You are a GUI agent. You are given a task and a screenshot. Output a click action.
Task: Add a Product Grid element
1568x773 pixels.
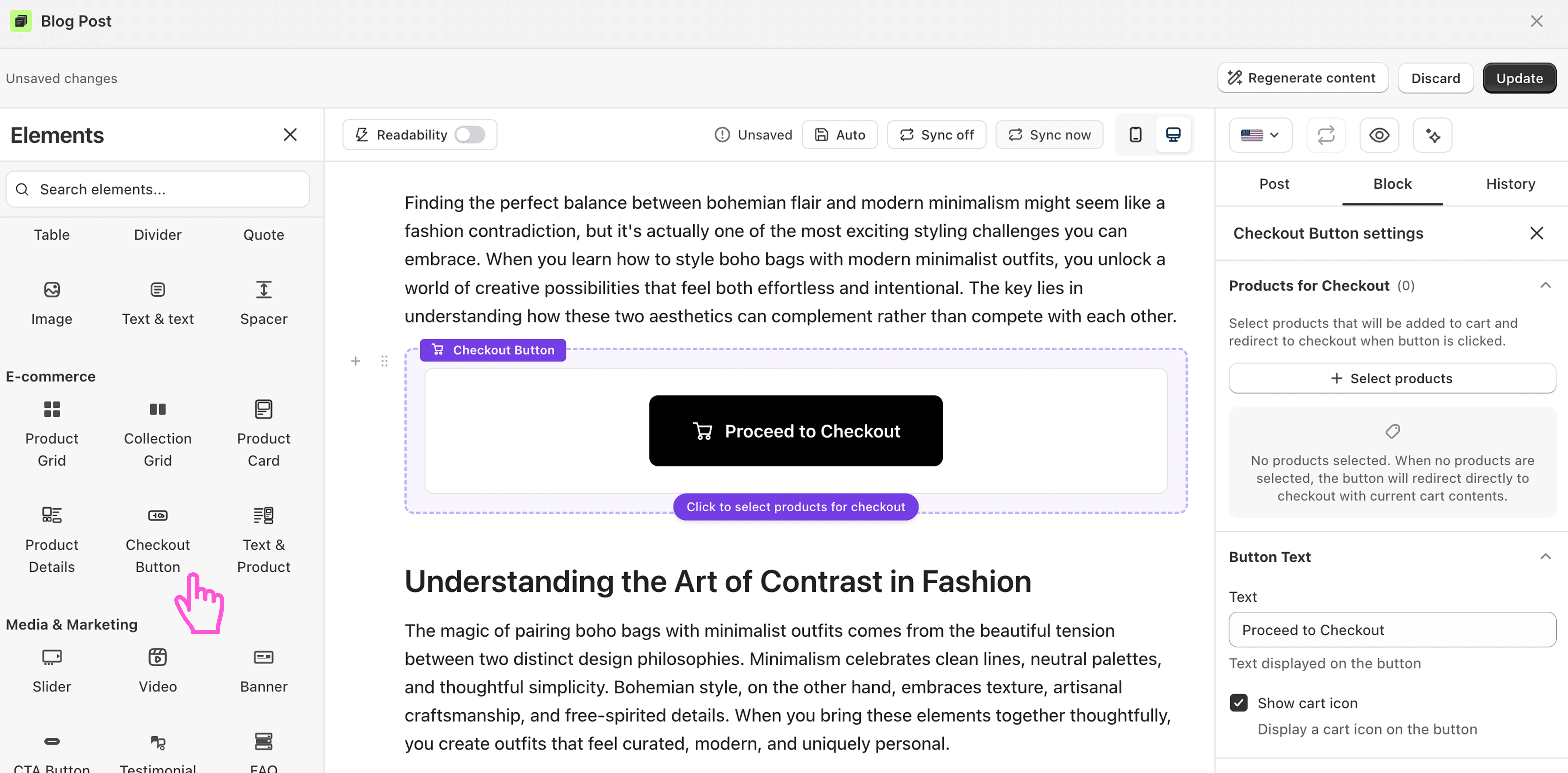(52, 434)
